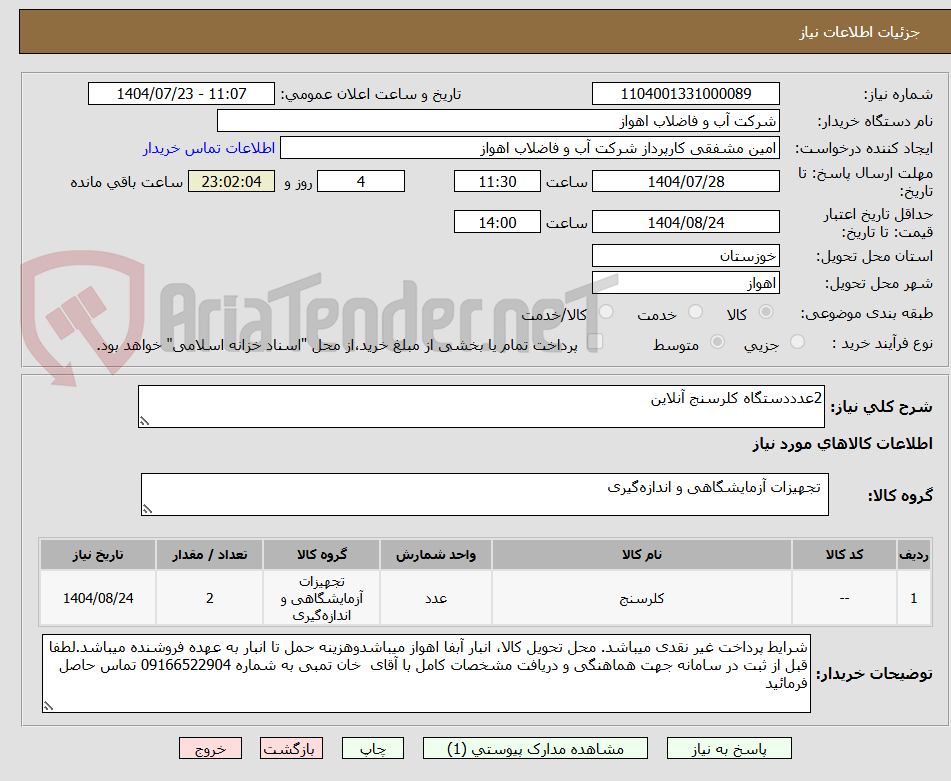Click the خروج button

[x=209, y=747]
